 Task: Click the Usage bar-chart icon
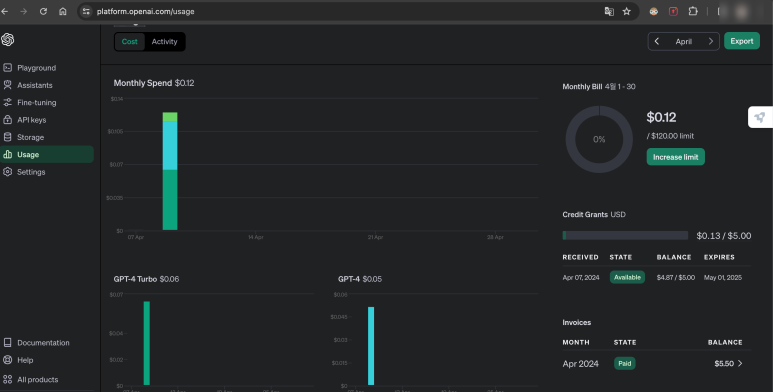(x=7, y=154)
